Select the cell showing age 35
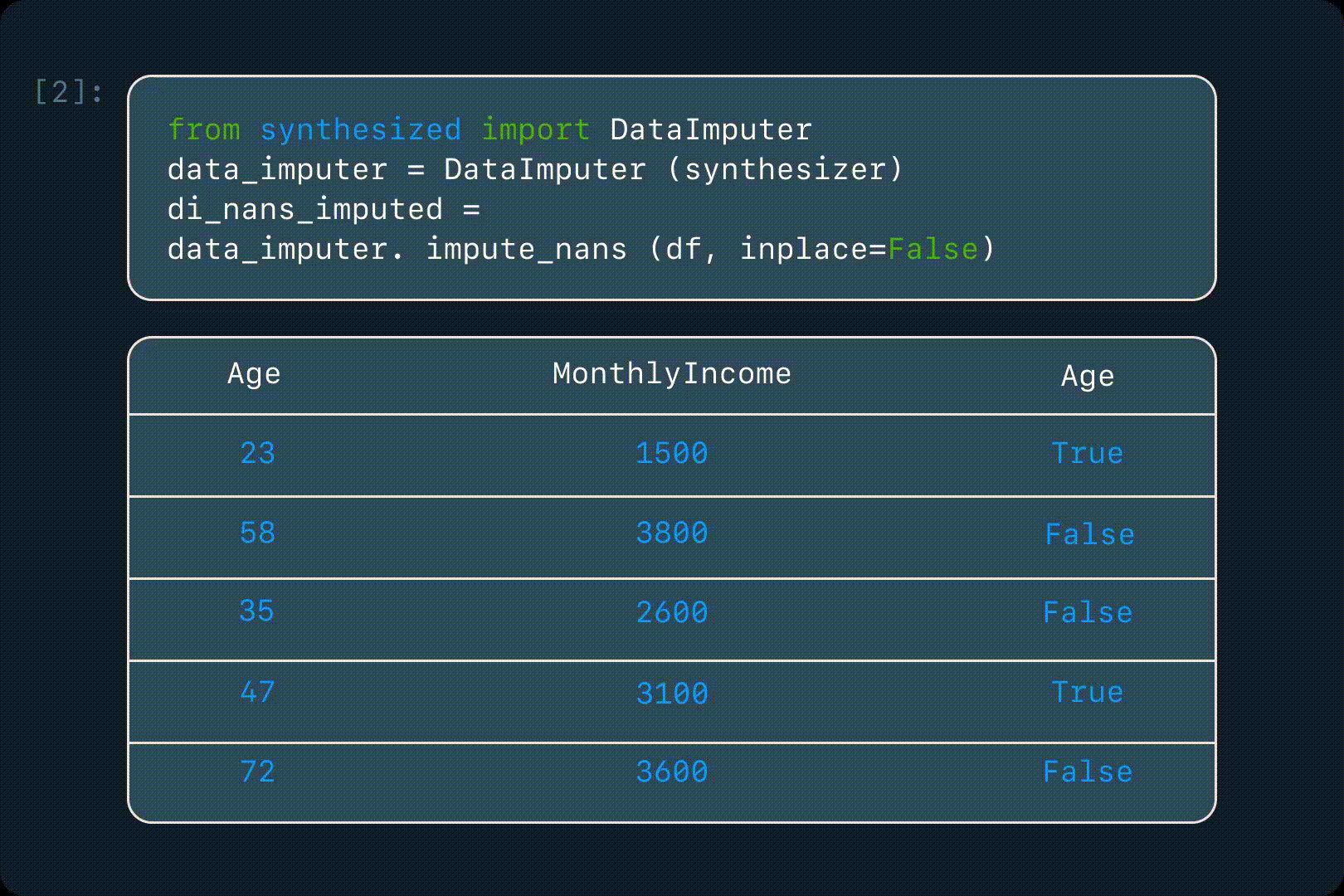Image resolution: width=1344 pixels, height=896 pixels. [256, 611]
